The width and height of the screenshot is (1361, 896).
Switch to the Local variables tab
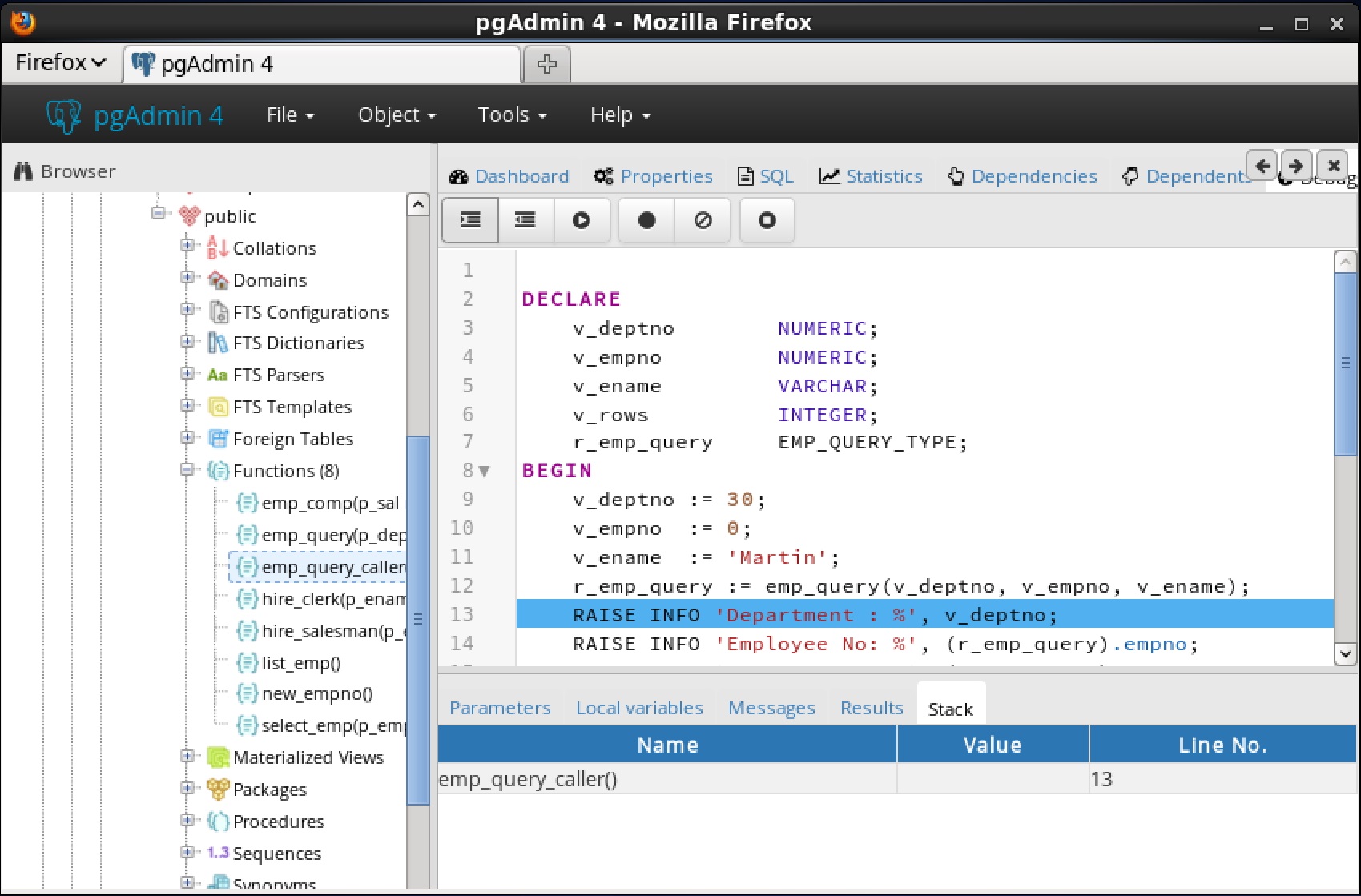tap(638, 708)
